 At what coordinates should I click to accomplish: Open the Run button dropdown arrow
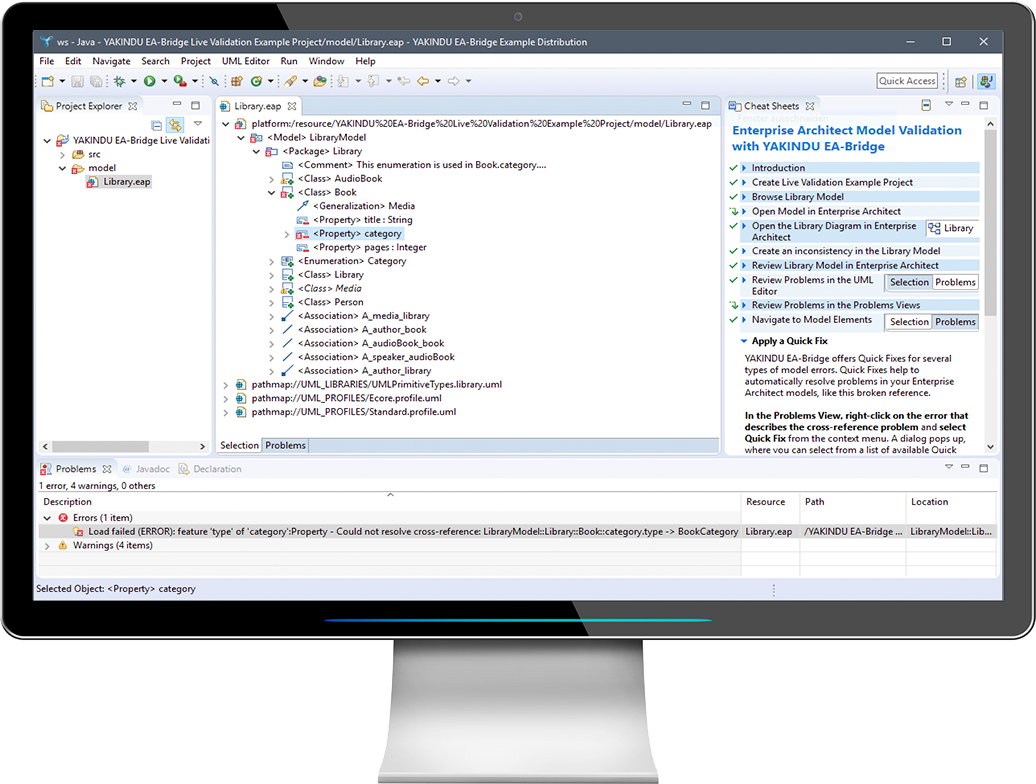pyautogui.click(x=164, y=81)
